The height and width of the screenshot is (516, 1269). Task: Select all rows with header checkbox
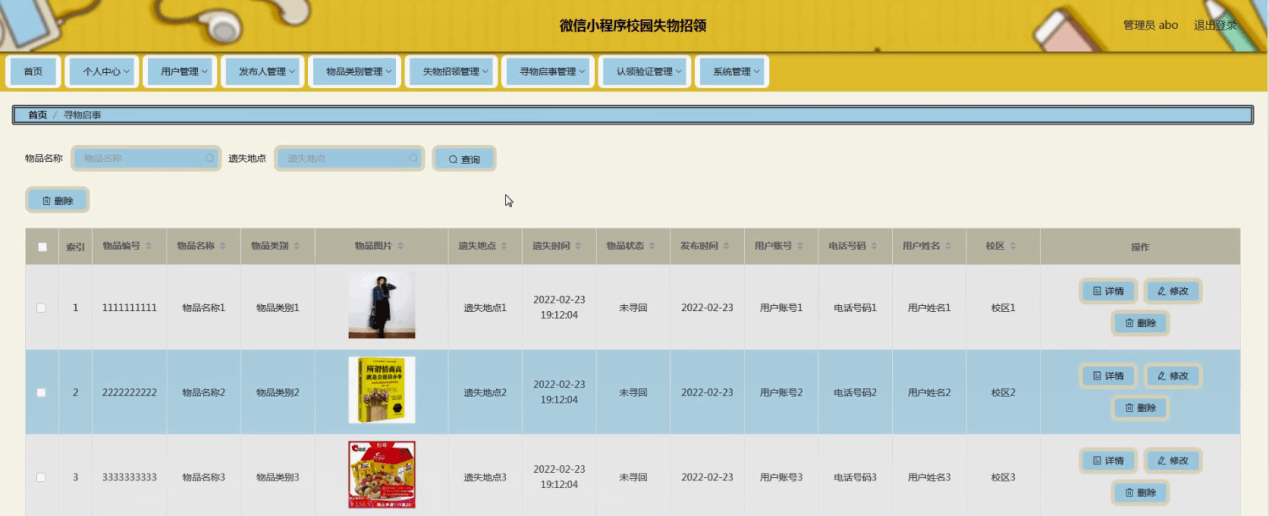[x=42, y=247]
